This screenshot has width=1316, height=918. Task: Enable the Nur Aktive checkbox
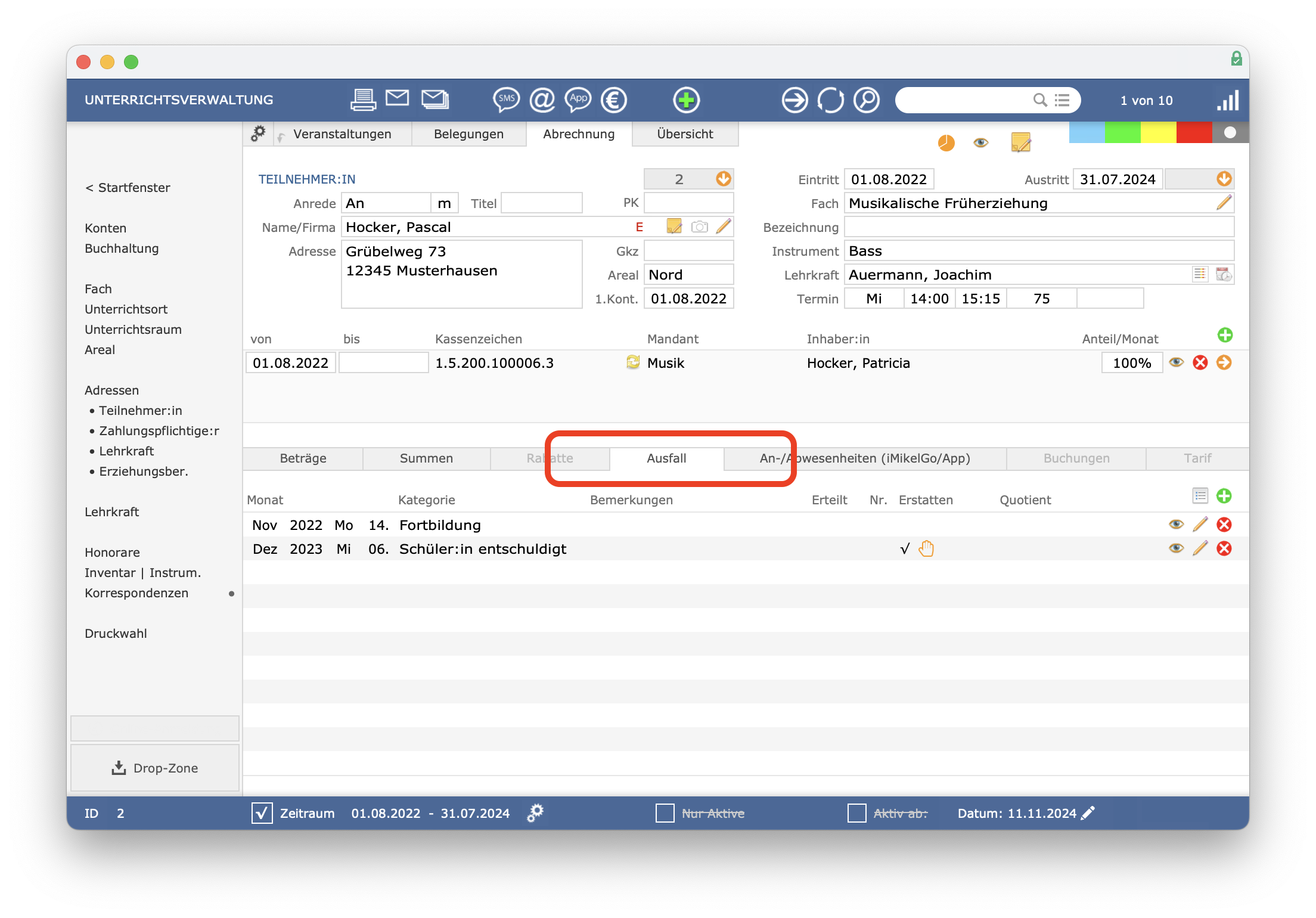(665, 813)
